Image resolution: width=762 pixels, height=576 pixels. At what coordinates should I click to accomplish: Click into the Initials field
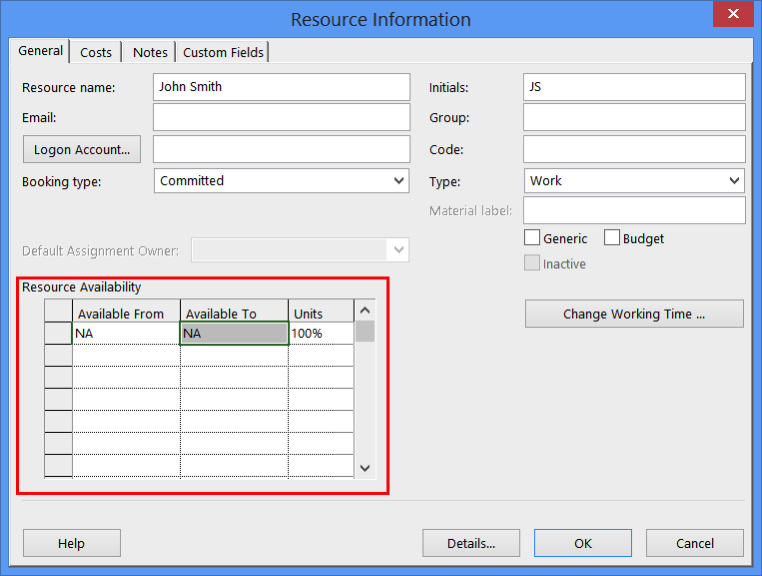coord(634,87)
